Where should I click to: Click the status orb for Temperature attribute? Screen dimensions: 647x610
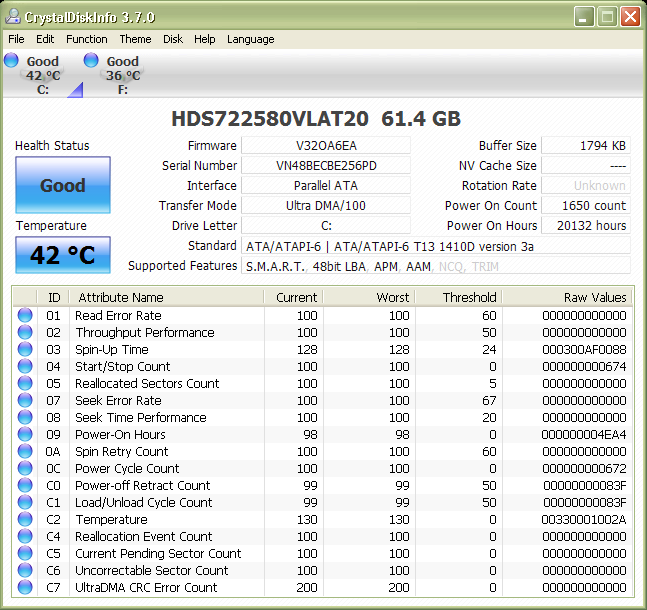25,519
